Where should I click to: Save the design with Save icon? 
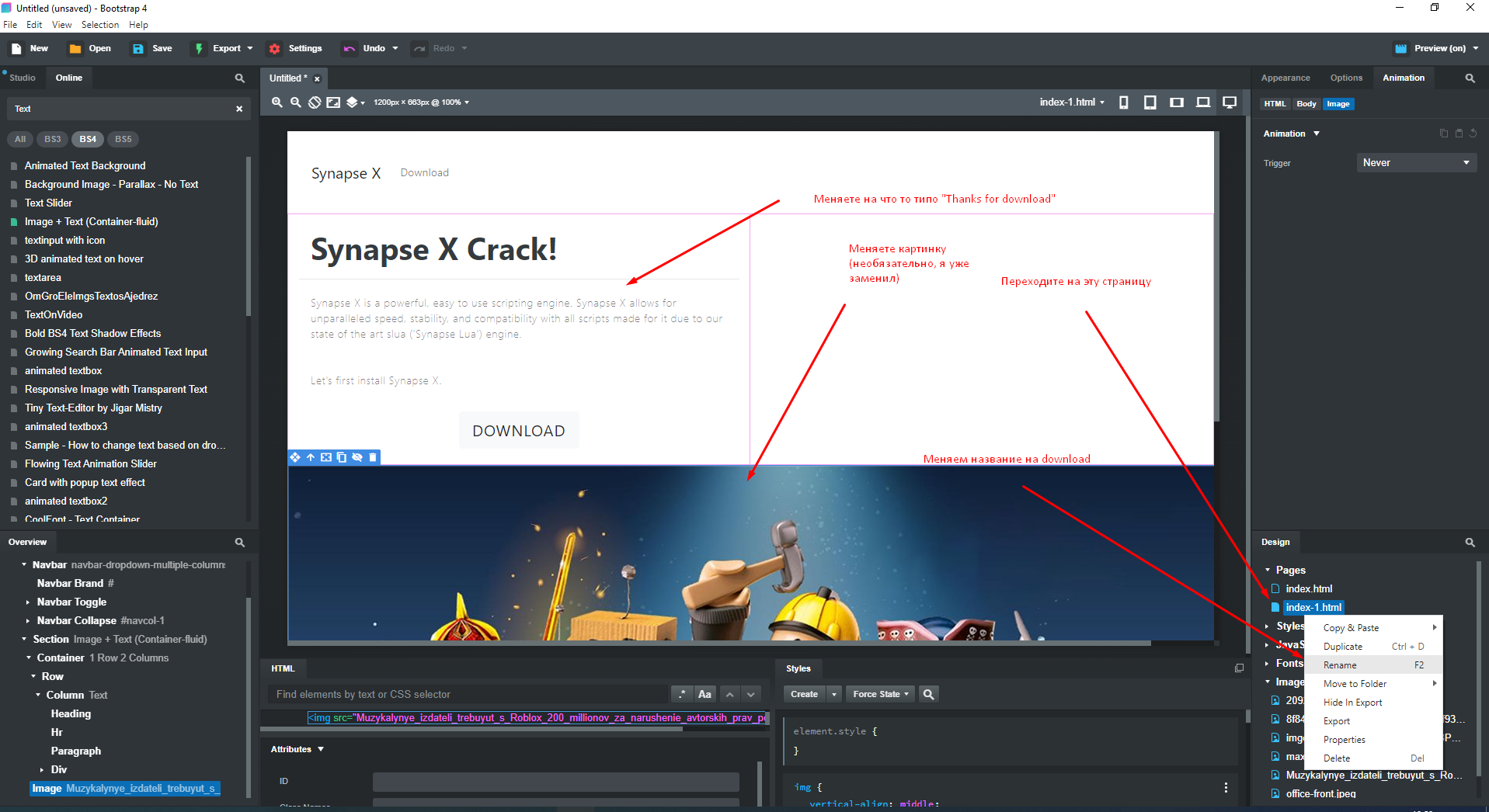click(138, 48)
